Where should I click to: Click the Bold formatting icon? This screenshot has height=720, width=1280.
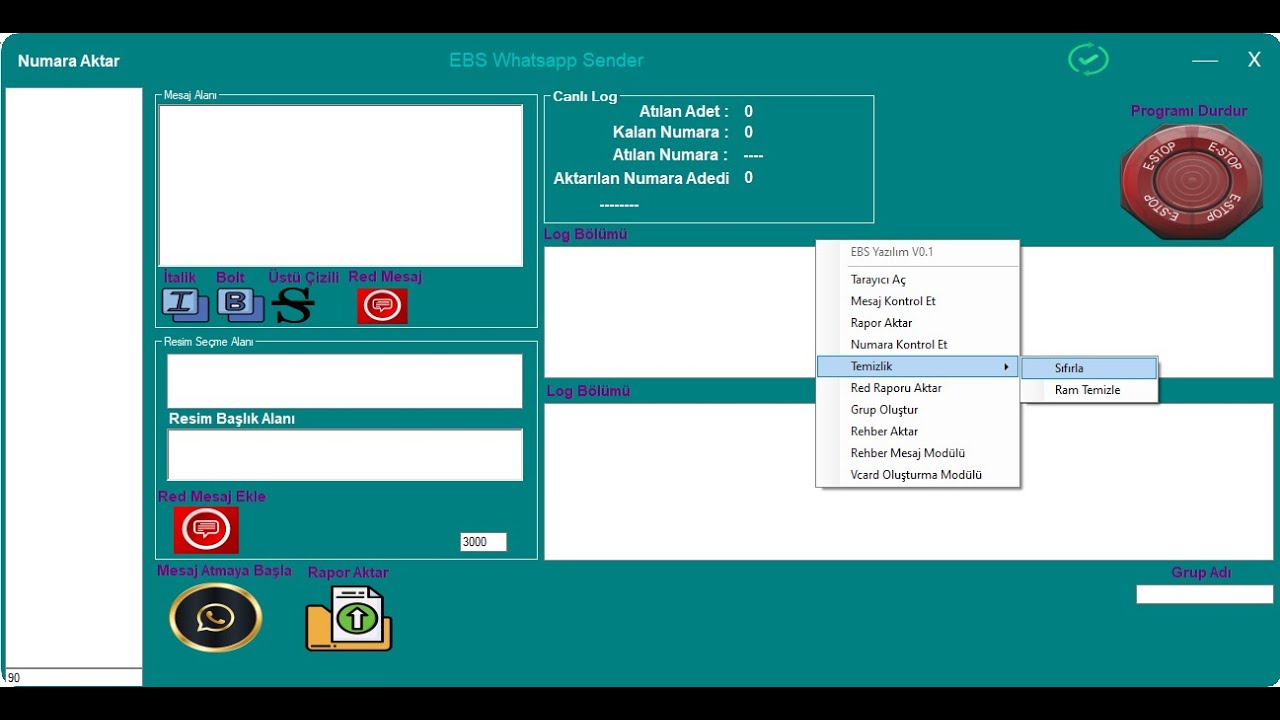(240, 305)
